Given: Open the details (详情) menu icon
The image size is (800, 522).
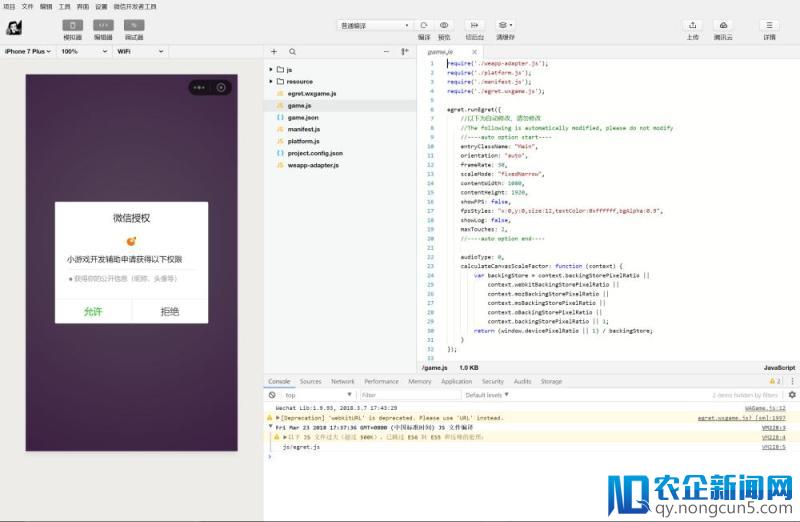Looking at the screenshot, I should click(x=769, y=25).
